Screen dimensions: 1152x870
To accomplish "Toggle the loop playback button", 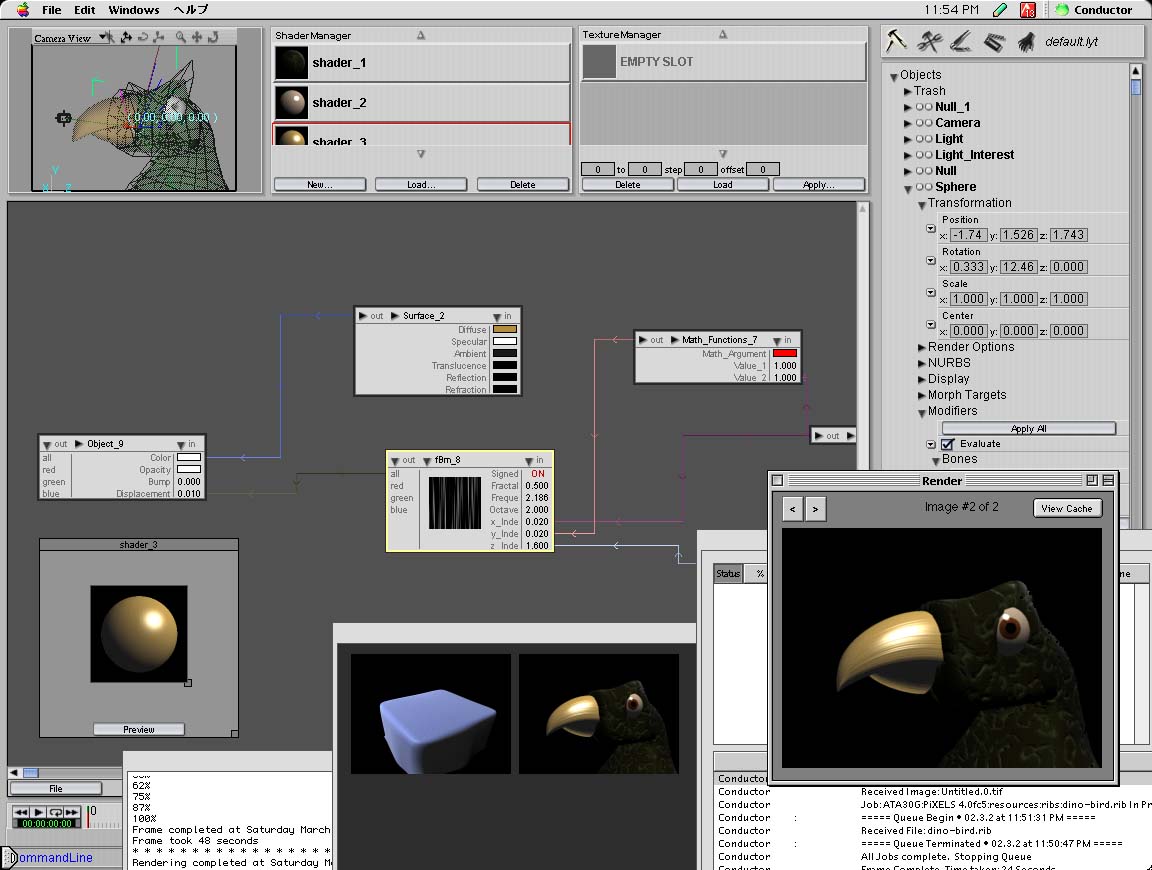I will click(56, 812).
